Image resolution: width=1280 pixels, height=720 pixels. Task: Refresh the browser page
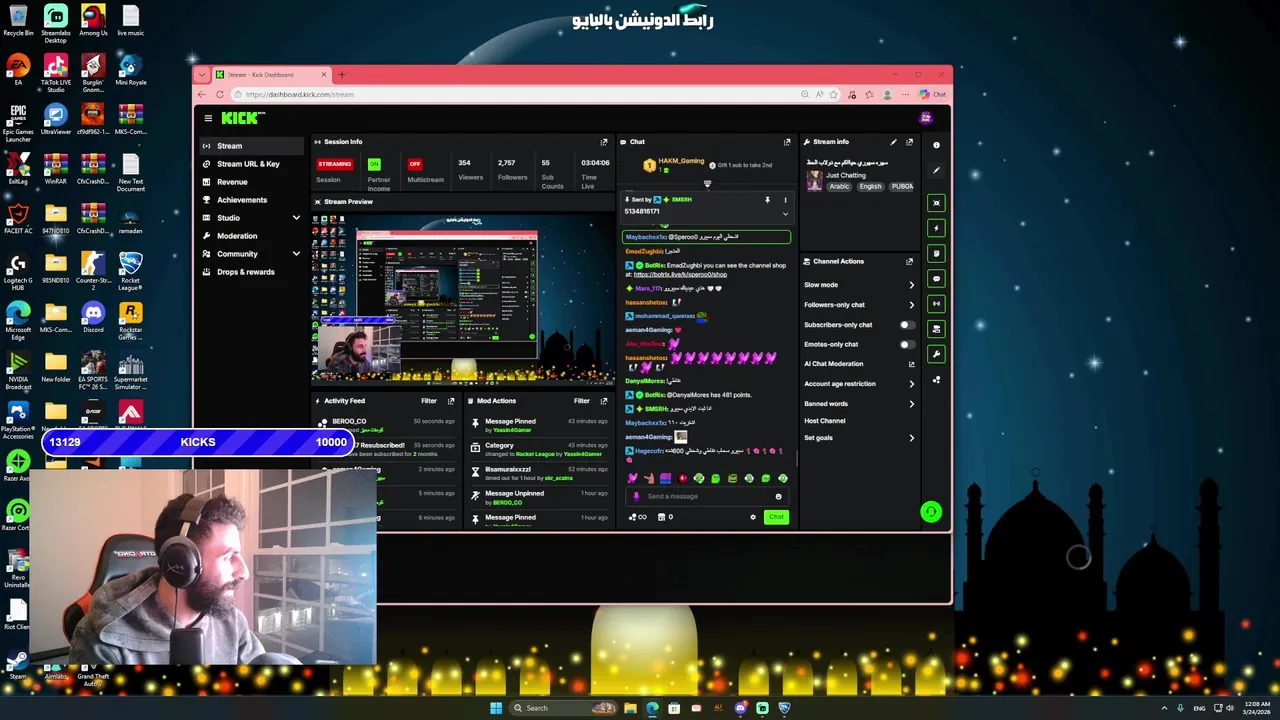(x=220, y=94)
